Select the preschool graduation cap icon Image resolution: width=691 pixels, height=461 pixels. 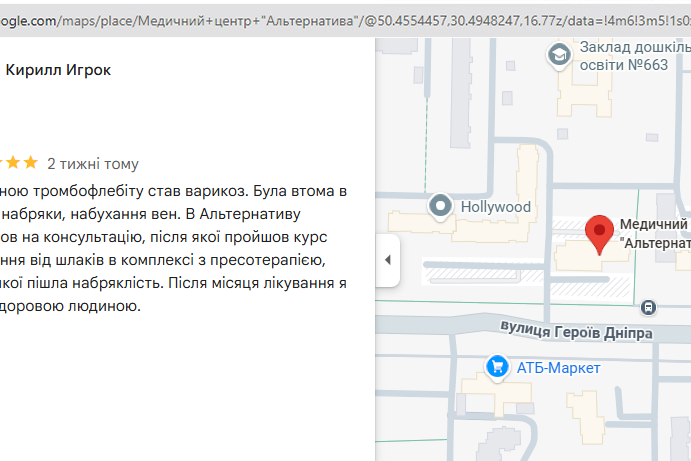click(x=558, y=56)
